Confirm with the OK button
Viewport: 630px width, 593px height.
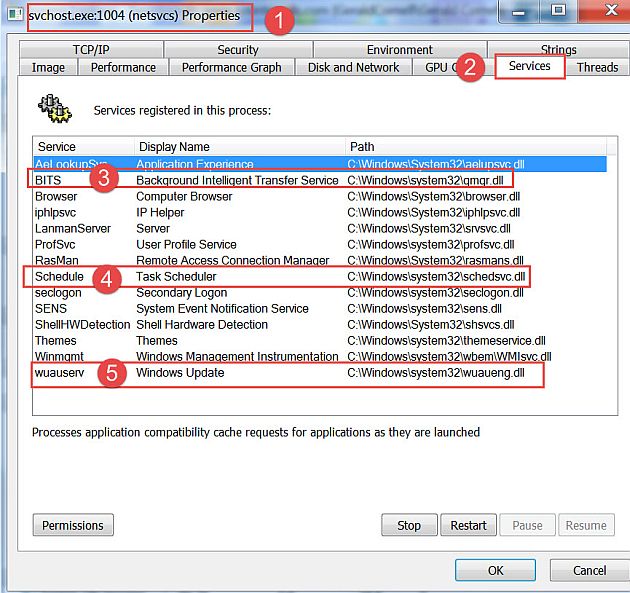coord(495,570)
